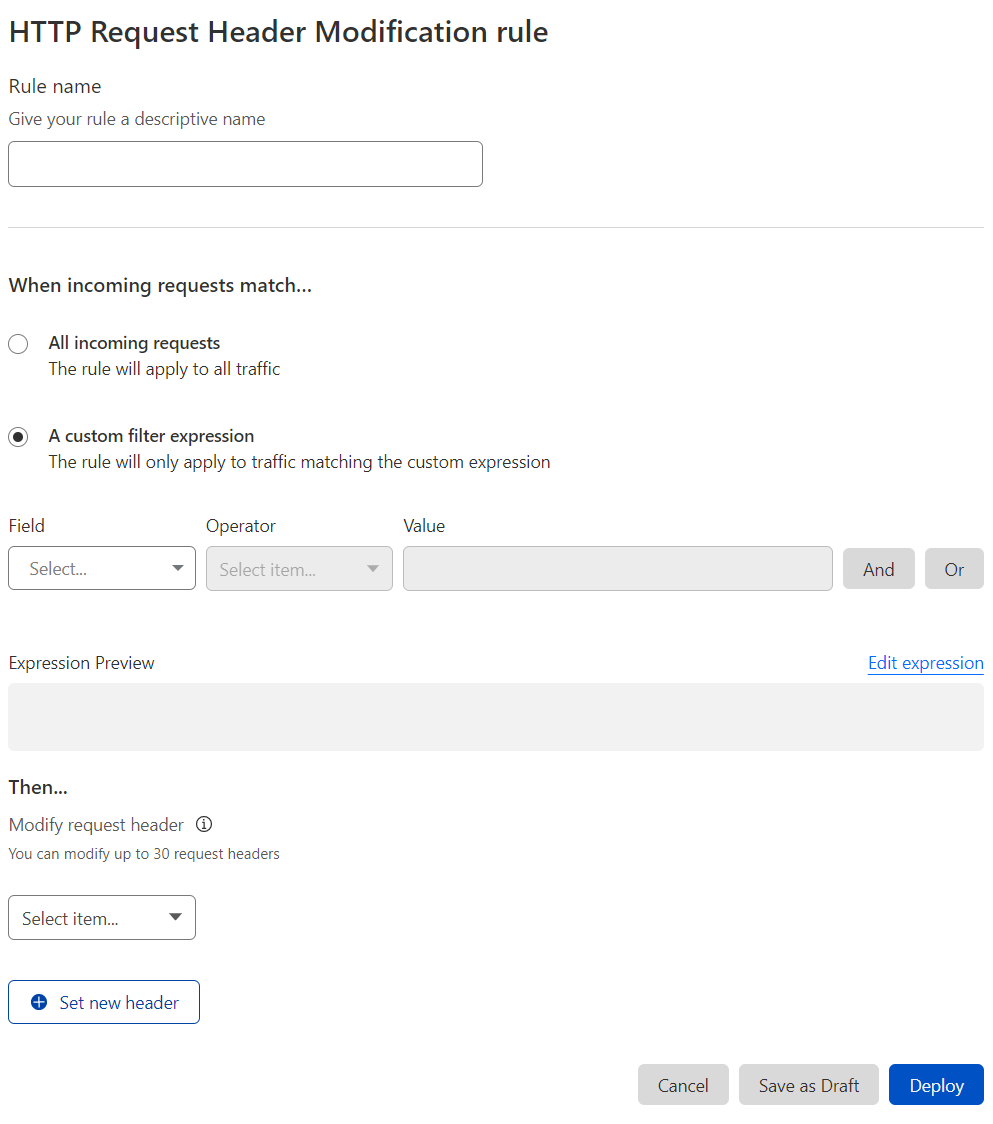Screen dimensions: 993x1124
Task: Select the All incoming requests radio button
Action: pyautogui.click(x=18, y=343)
